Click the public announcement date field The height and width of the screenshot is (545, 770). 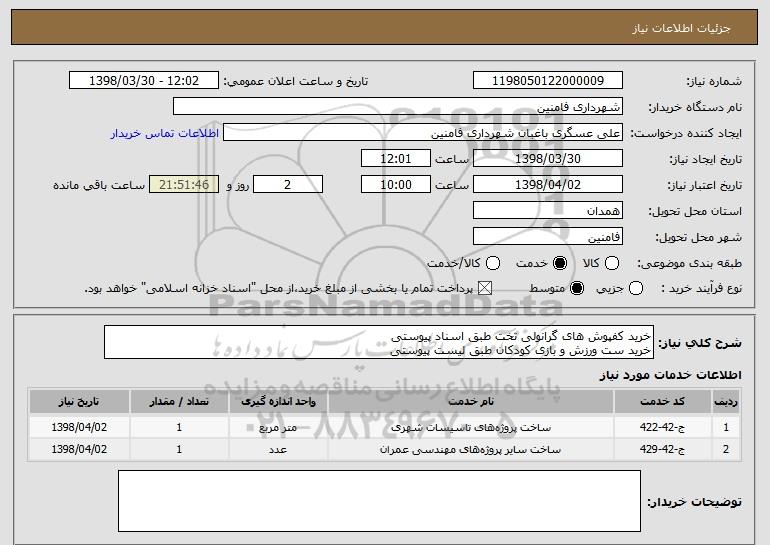pyautogui.click(x=144, y=81)
